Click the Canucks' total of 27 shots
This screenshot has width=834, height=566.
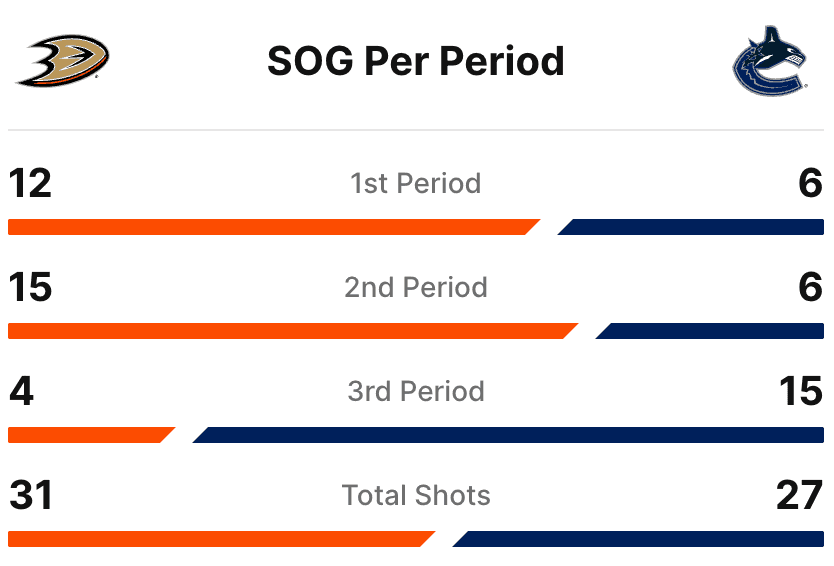coord(800,496)
